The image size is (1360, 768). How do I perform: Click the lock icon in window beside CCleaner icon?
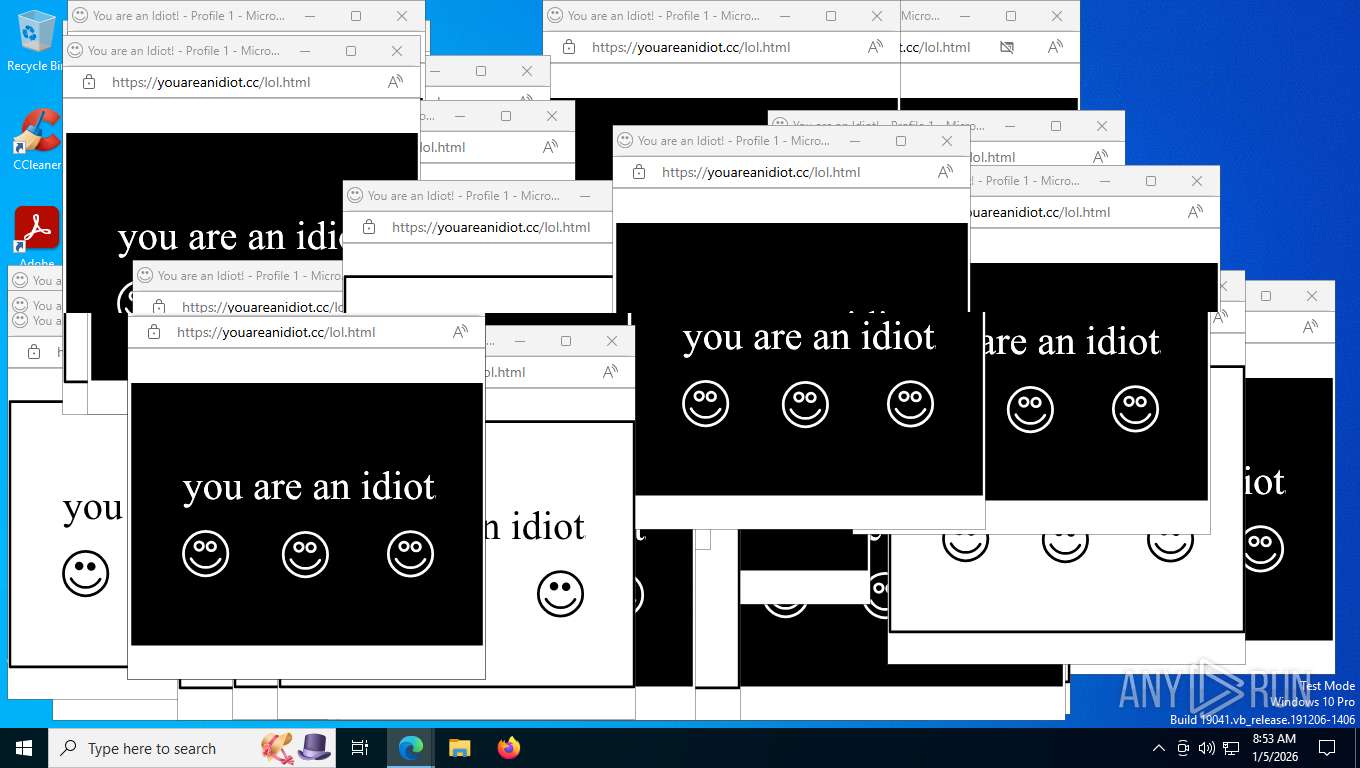coord(89,82)
